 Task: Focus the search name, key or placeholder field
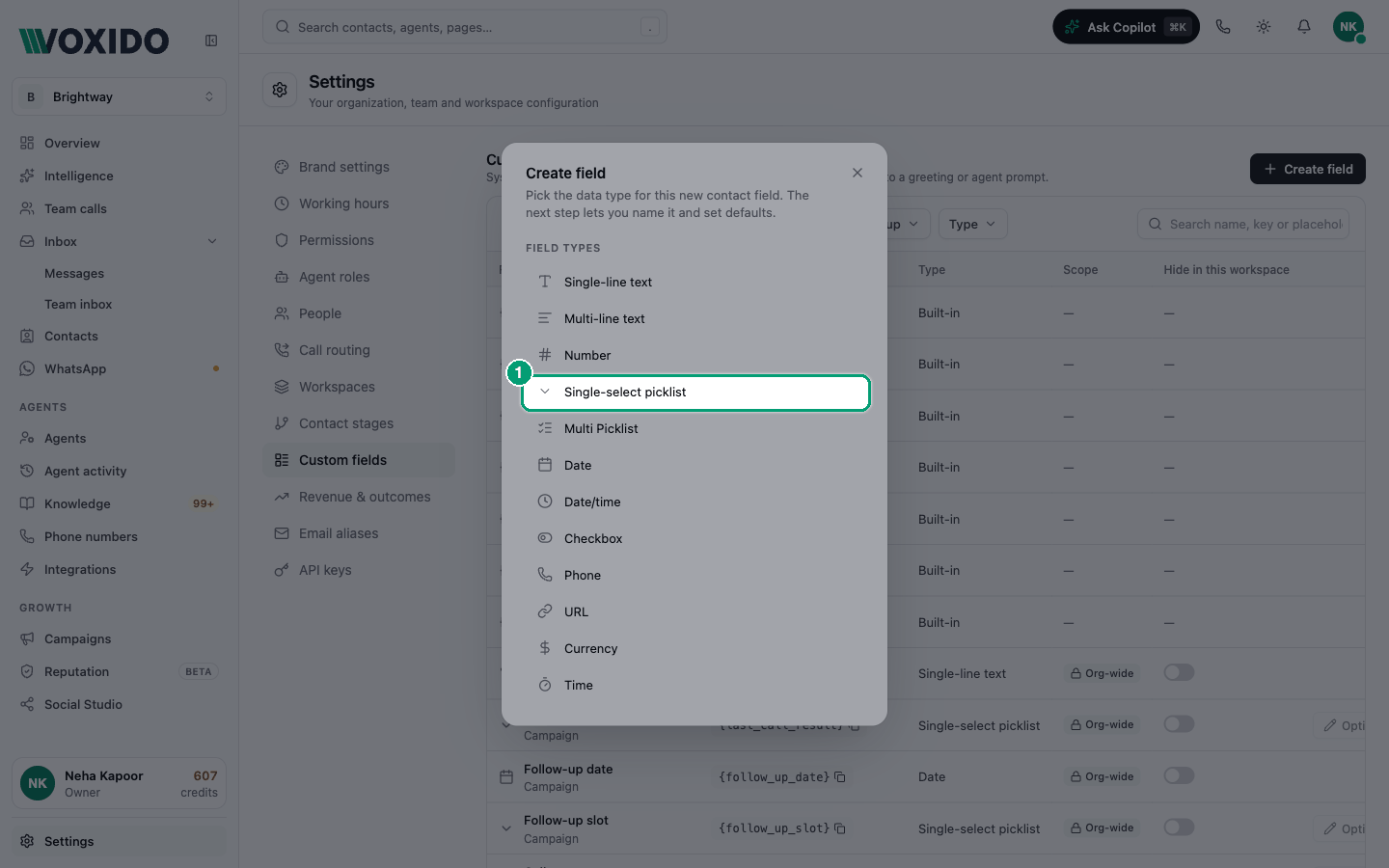[x=1243, y=224]
